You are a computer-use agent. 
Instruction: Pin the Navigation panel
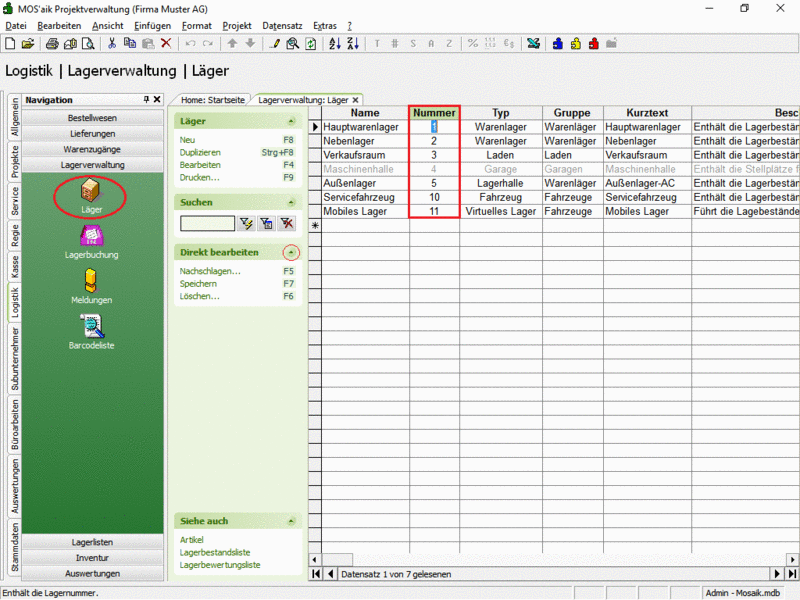(x=146, y=99)
